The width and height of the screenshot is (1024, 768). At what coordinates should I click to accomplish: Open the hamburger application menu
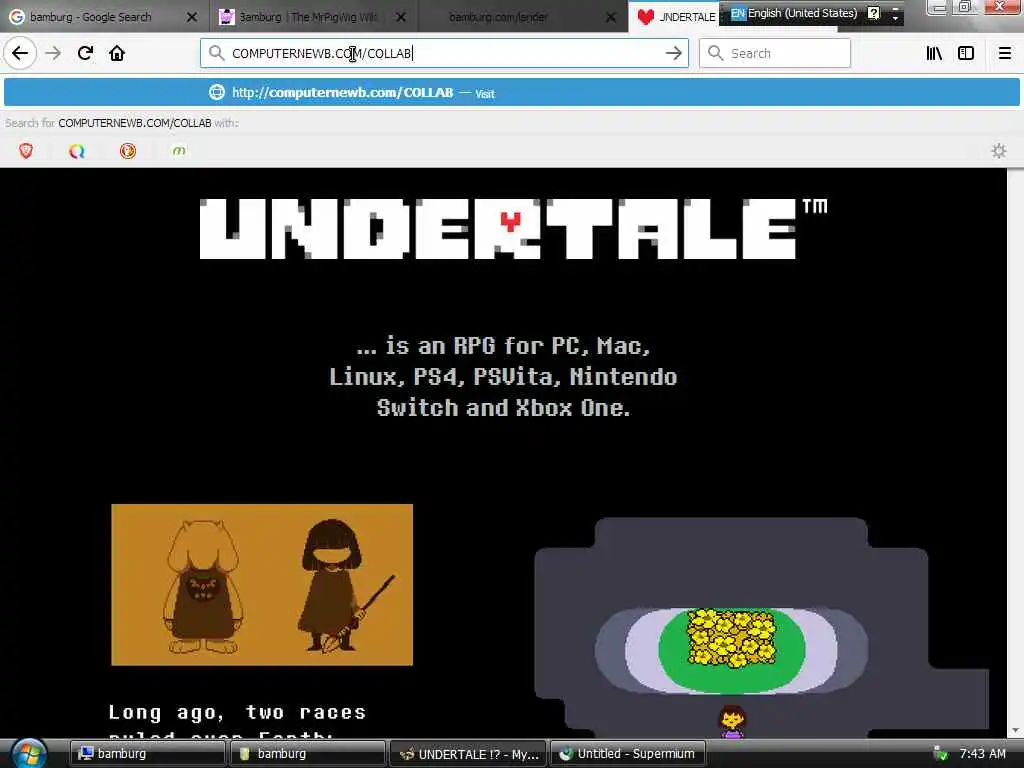[x=1004, y=53]
